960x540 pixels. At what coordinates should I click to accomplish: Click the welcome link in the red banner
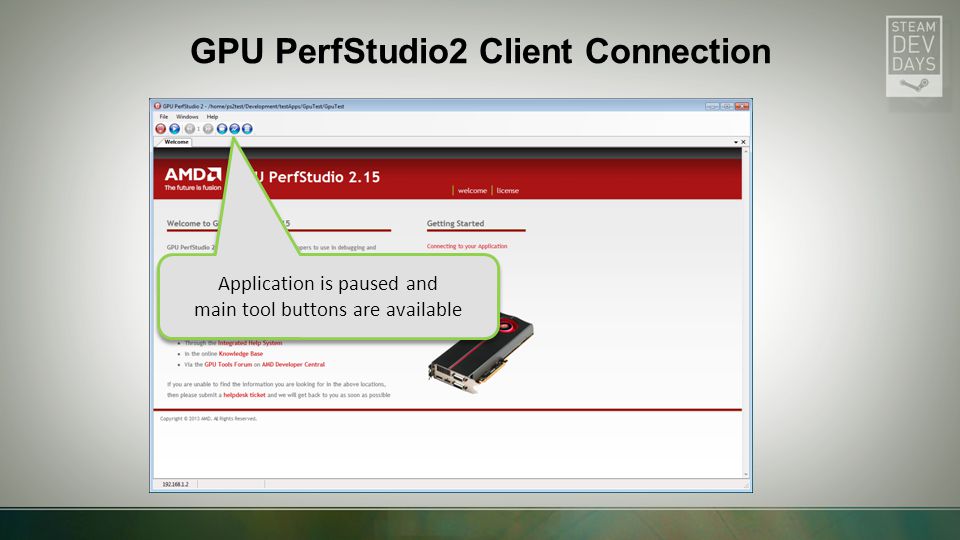pos(472,190)
